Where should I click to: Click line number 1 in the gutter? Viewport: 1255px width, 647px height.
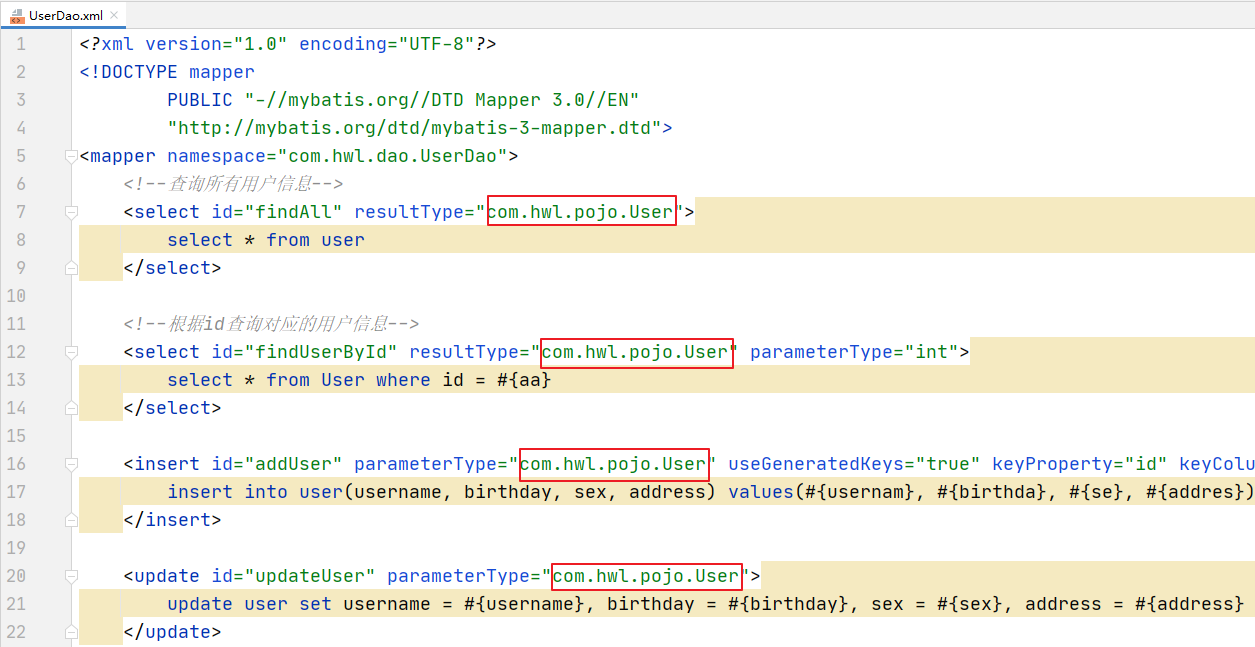(x=21, y=44)
